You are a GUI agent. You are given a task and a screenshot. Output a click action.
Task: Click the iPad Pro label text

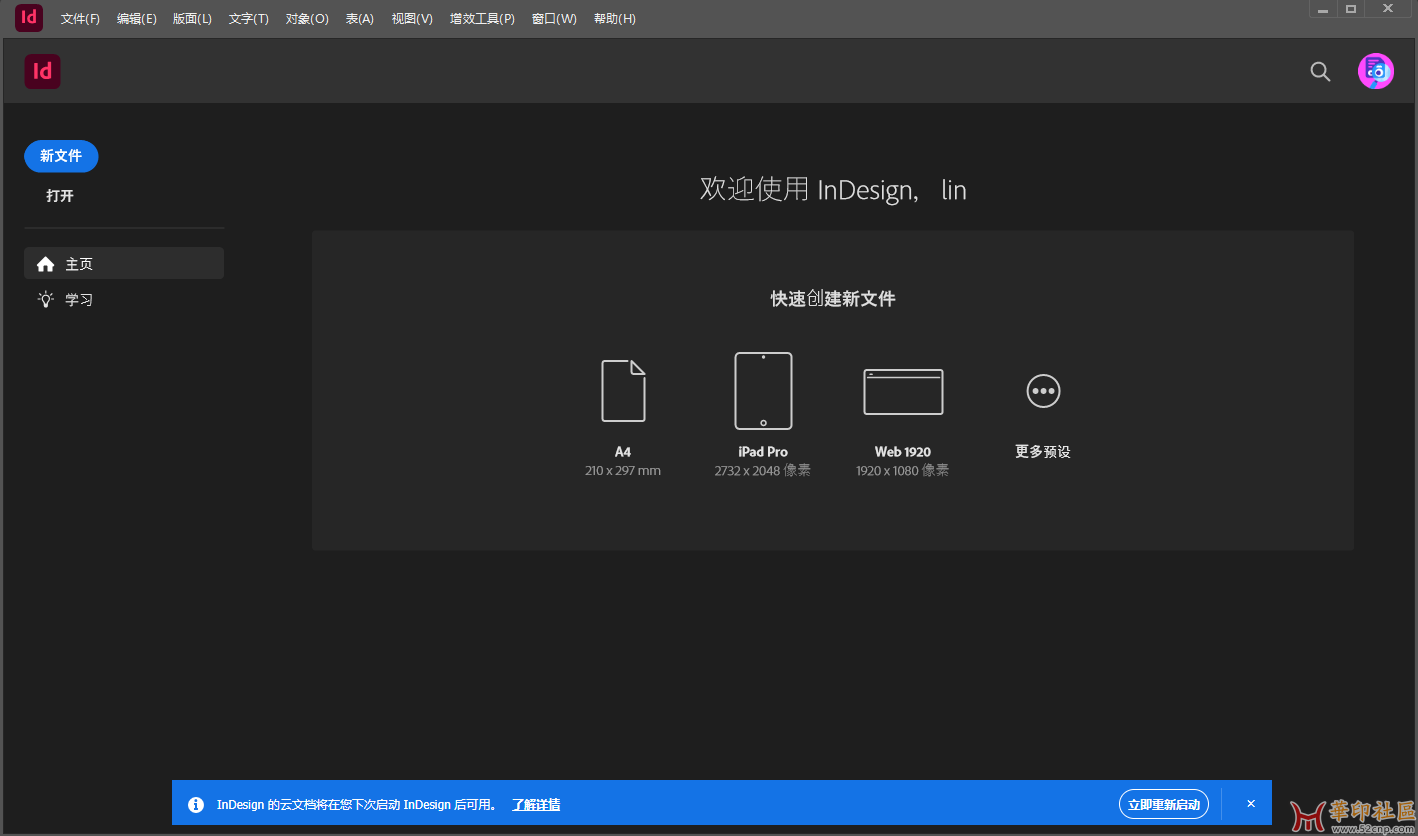coord(763,452)
